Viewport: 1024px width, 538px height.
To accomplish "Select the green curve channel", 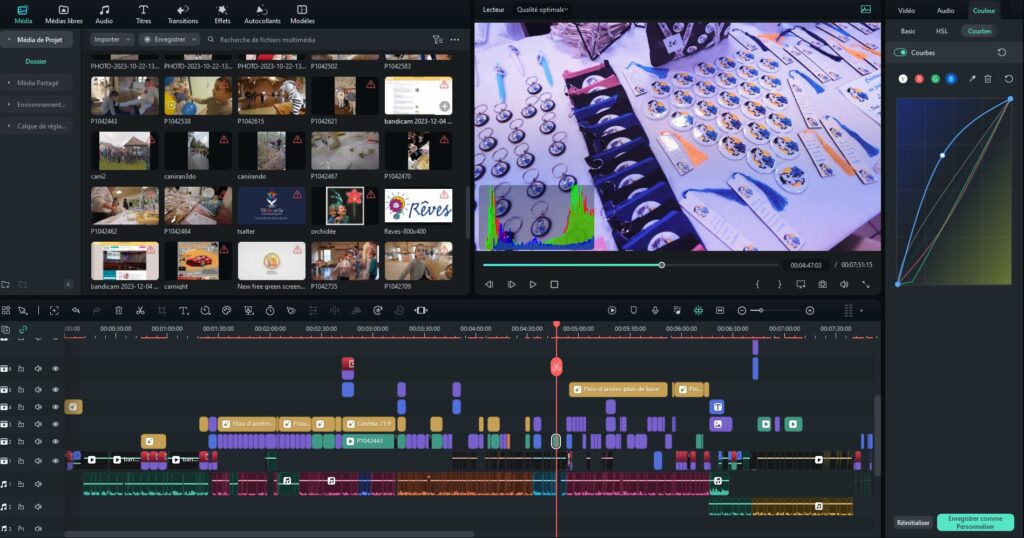I will point(935,79).
